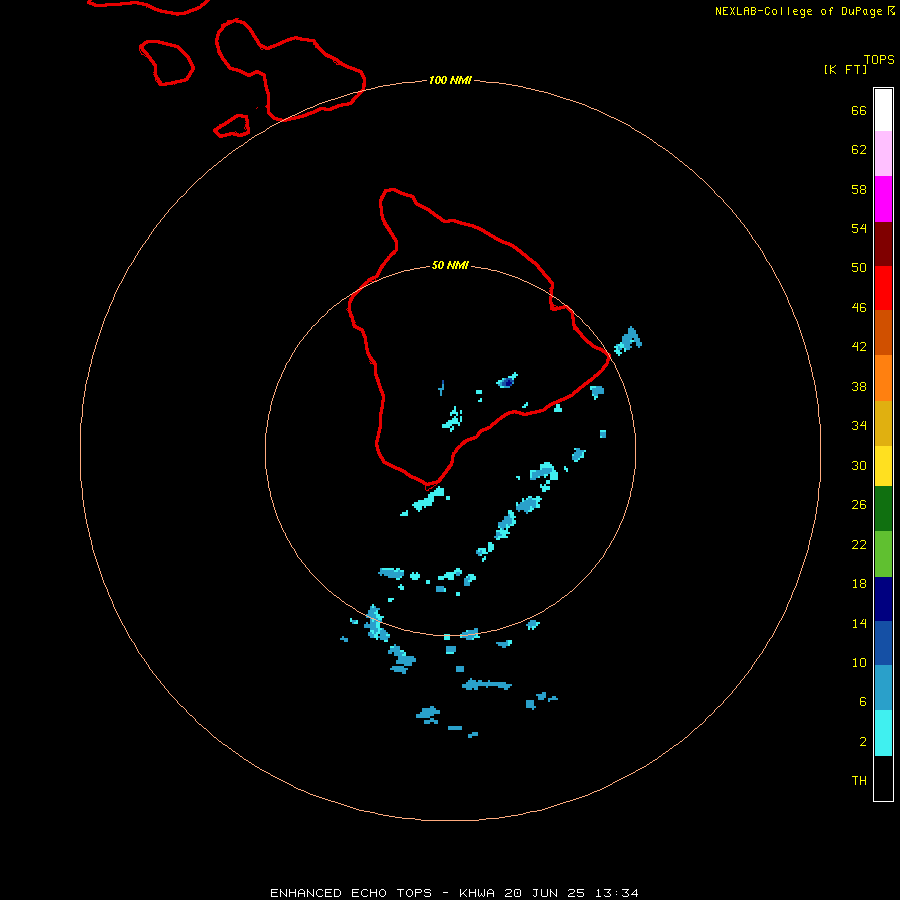
Task: Click the legend value '54'
Action: pyautogui.click(x=859, y=228)
